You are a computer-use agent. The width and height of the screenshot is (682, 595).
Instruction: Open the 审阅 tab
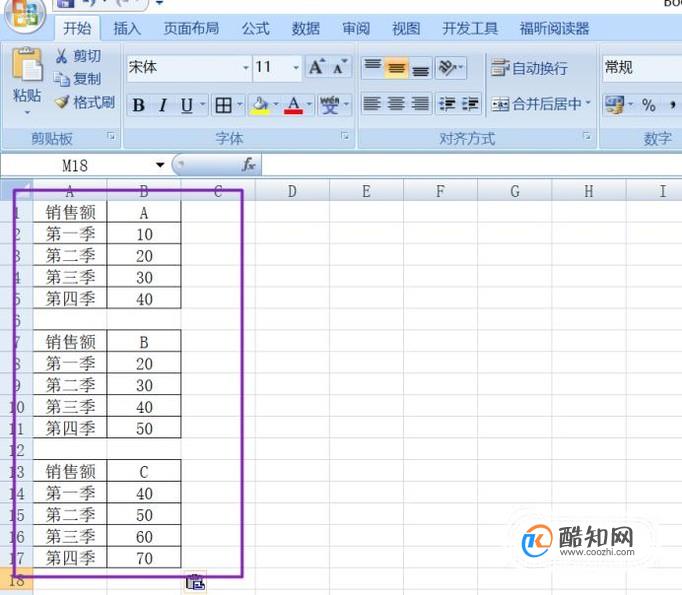(x=356, y=29)
